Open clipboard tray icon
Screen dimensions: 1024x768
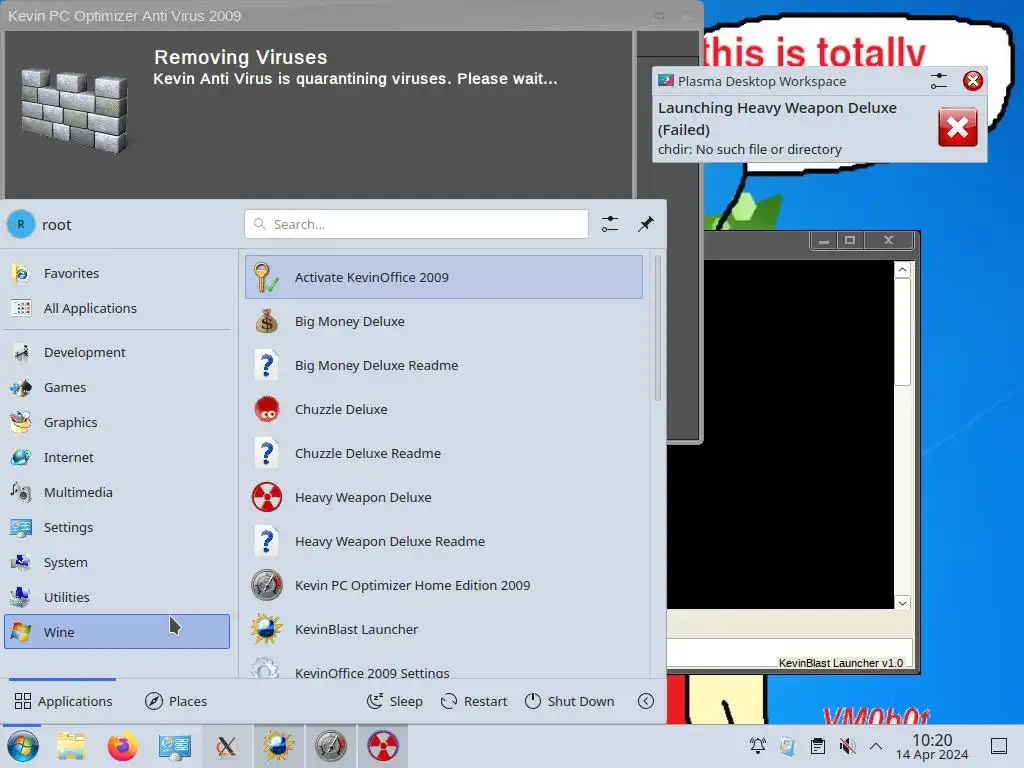pyautogui.click(x=818, y=746)
